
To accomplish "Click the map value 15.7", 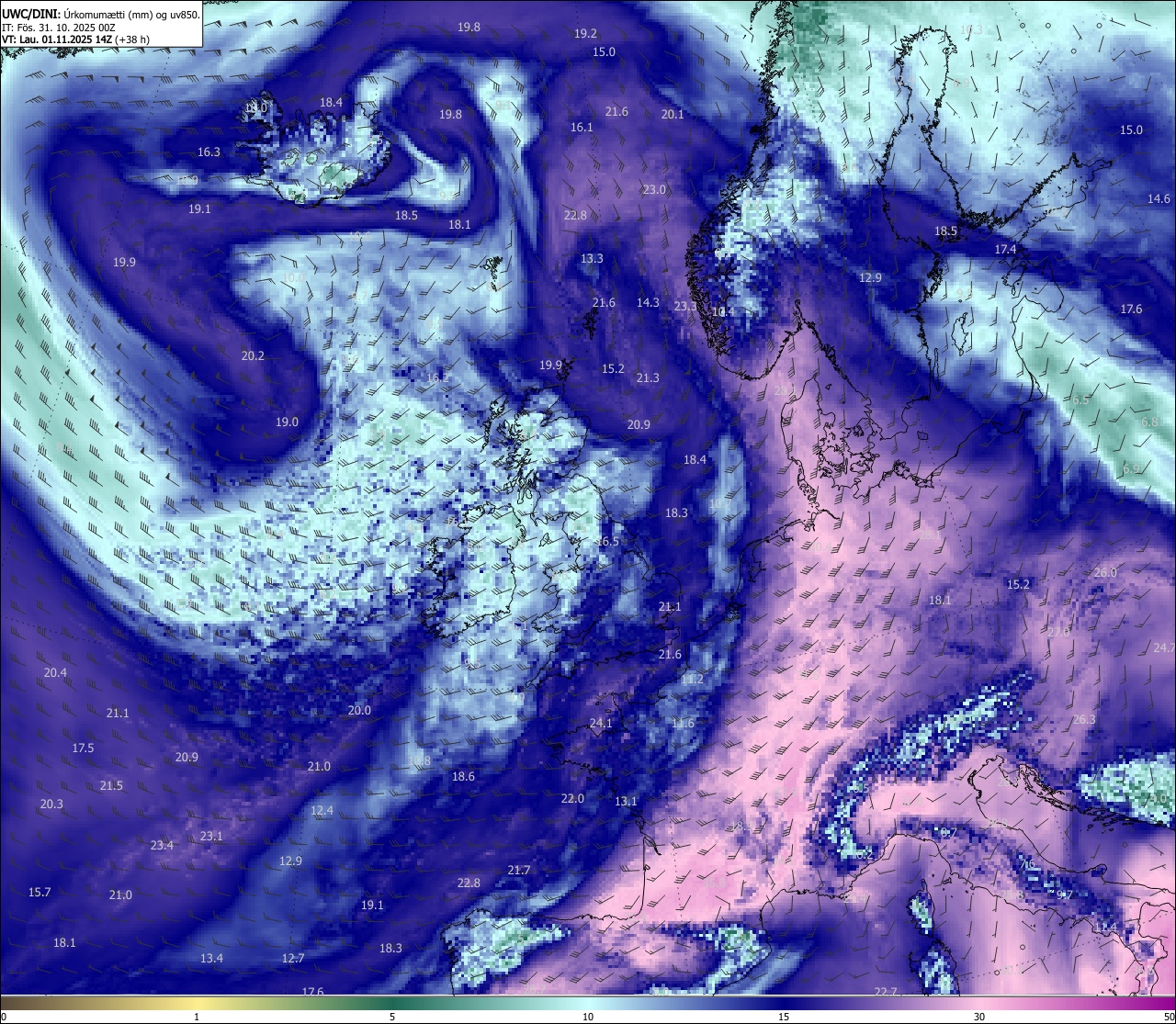I will 40,892.
